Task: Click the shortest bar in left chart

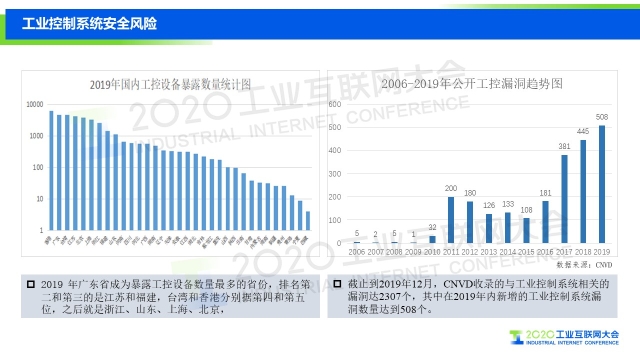Action: pos(308,221)
